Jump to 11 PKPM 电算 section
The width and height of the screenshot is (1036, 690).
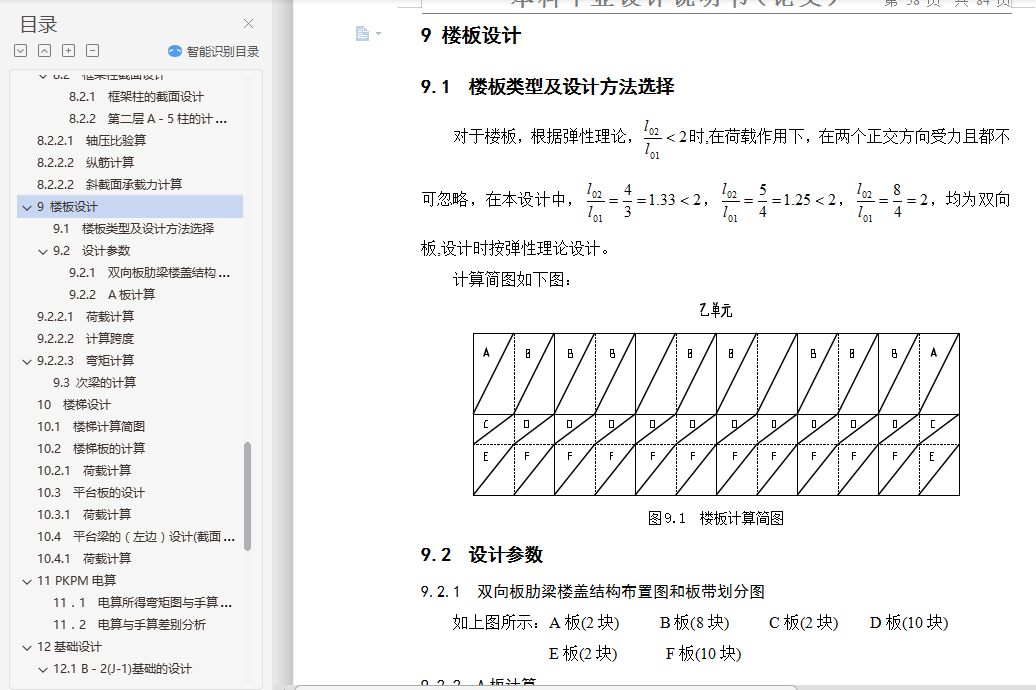coord(77,581)
